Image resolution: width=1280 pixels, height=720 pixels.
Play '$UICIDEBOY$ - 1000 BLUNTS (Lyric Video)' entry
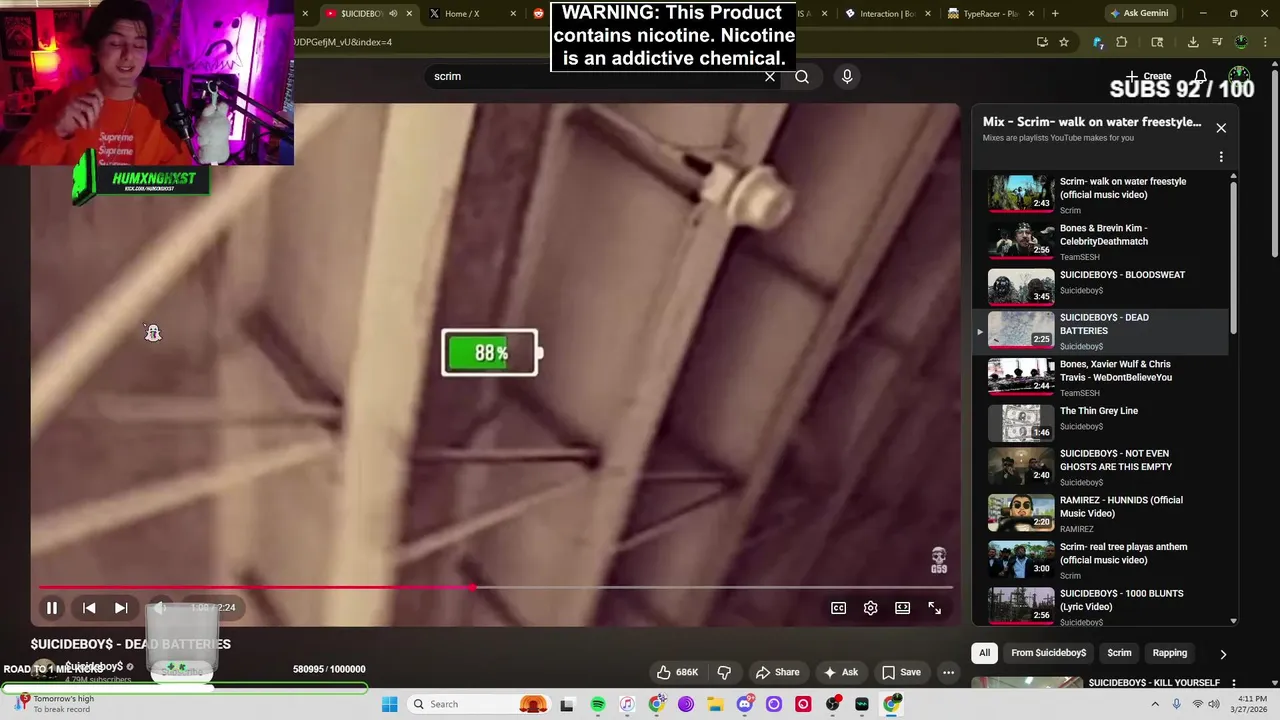click(1100, 606)
